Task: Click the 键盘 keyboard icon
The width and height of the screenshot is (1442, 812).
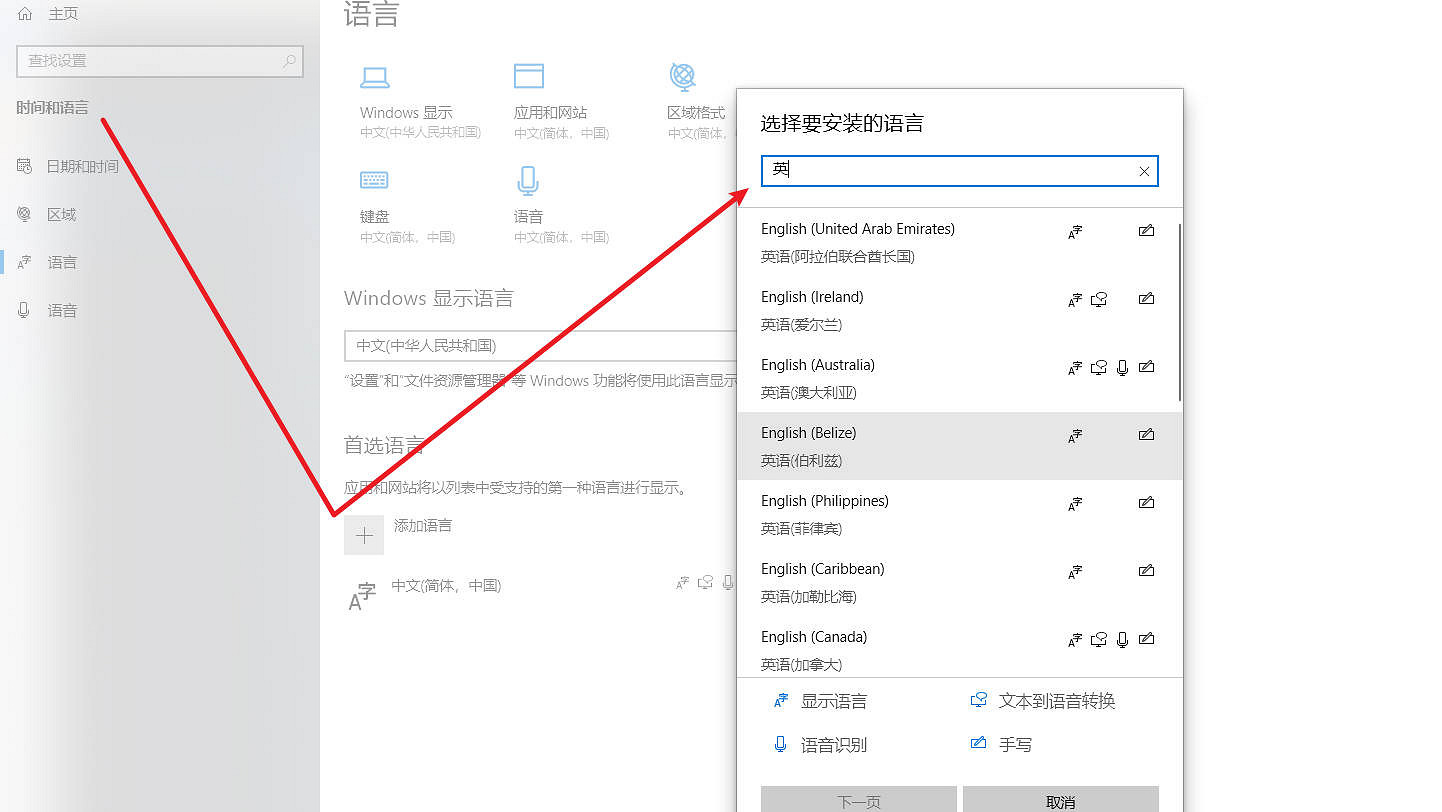Action: click(x=373, y=179)
